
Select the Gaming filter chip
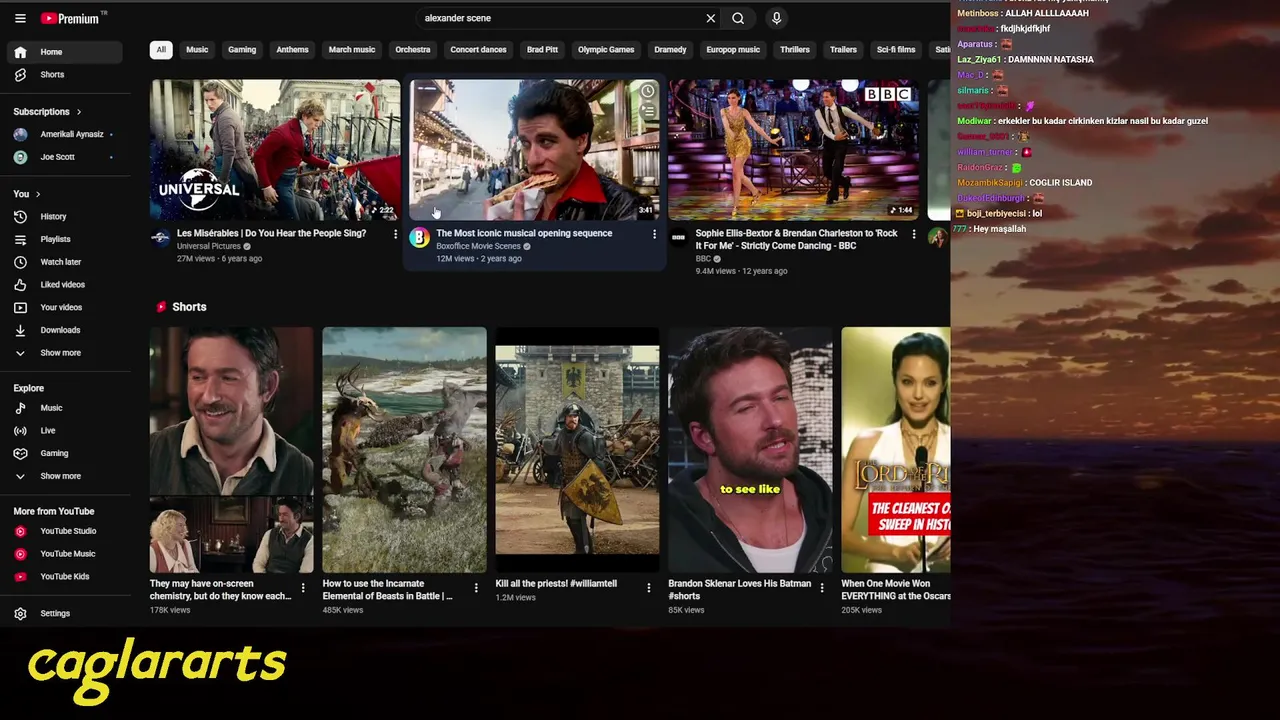tap(242, 50)
